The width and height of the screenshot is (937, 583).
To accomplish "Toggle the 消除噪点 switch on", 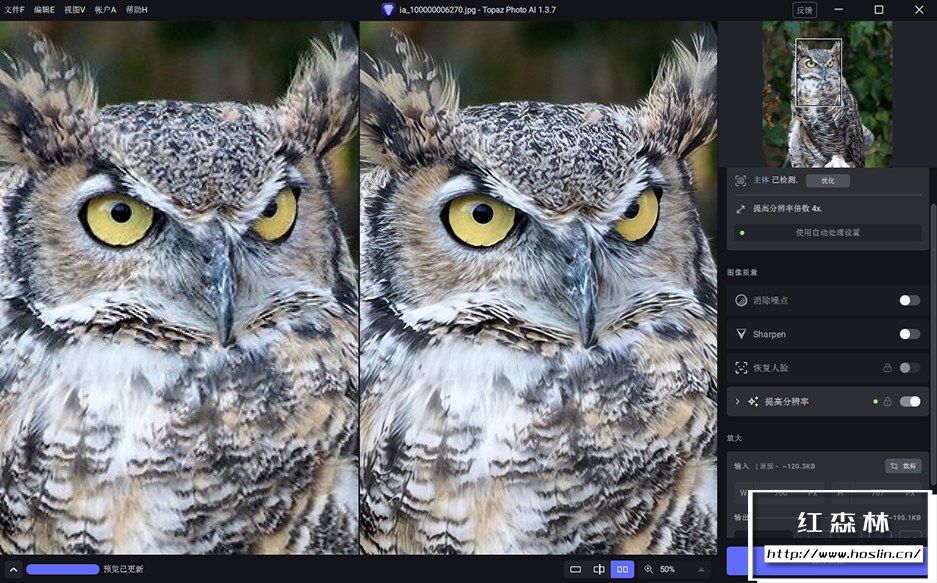I will (910, 300).
